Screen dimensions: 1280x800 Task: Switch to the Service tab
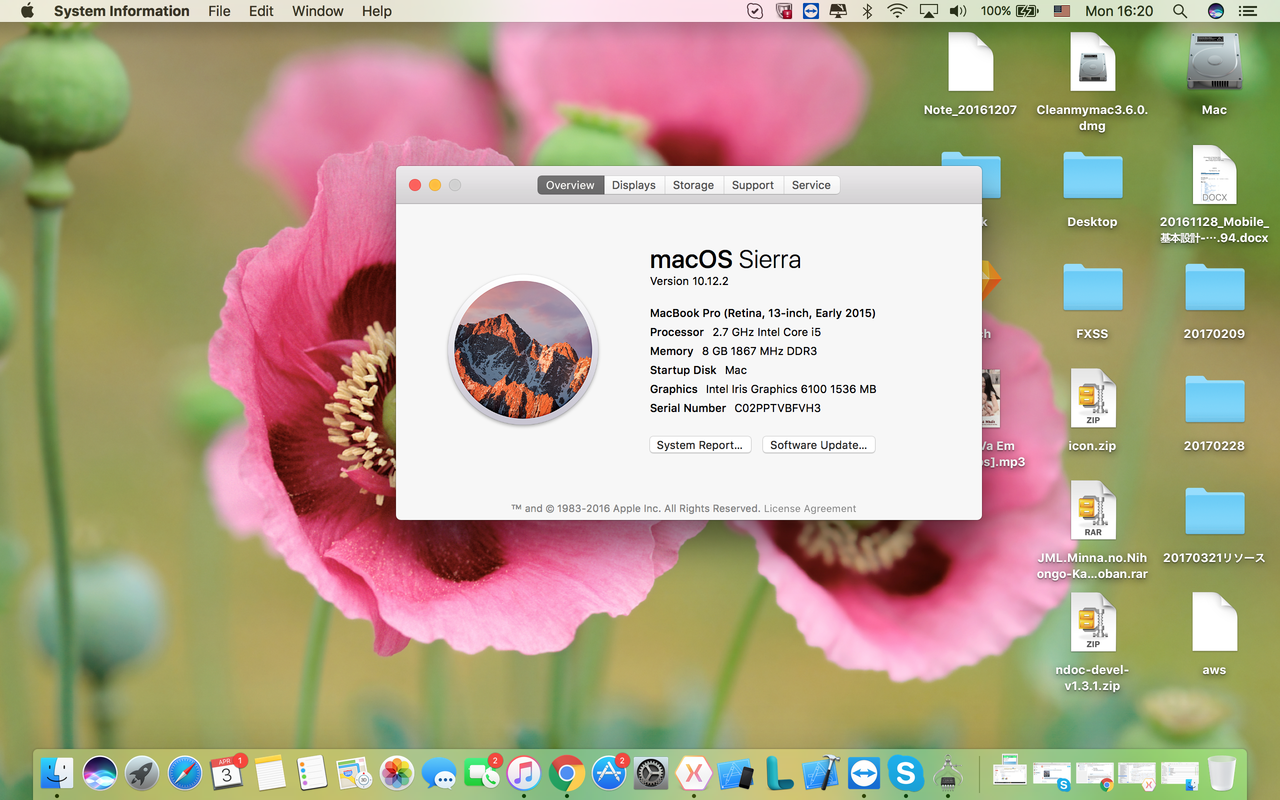pos(811,185)
